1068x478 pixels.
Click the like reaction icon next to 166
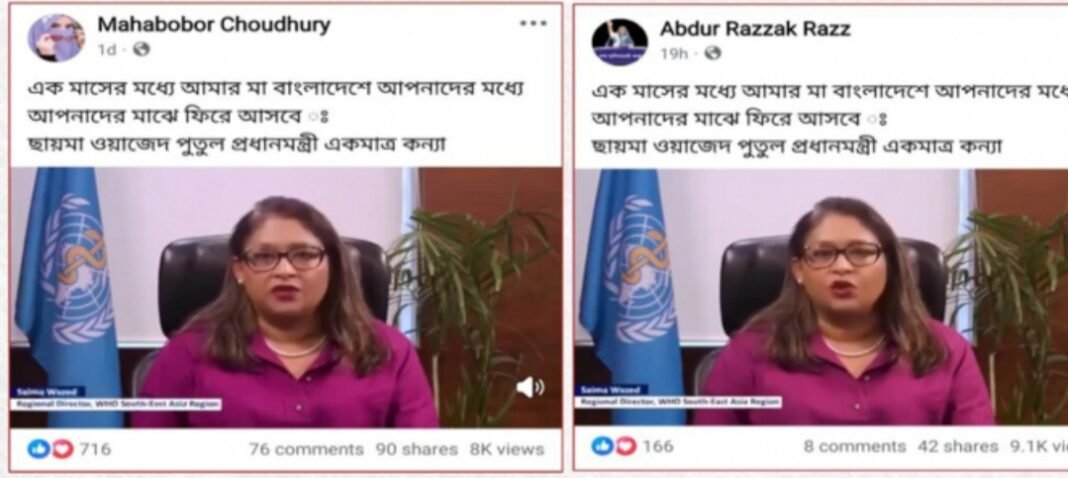pyautogui.click(x=602, y=446)
